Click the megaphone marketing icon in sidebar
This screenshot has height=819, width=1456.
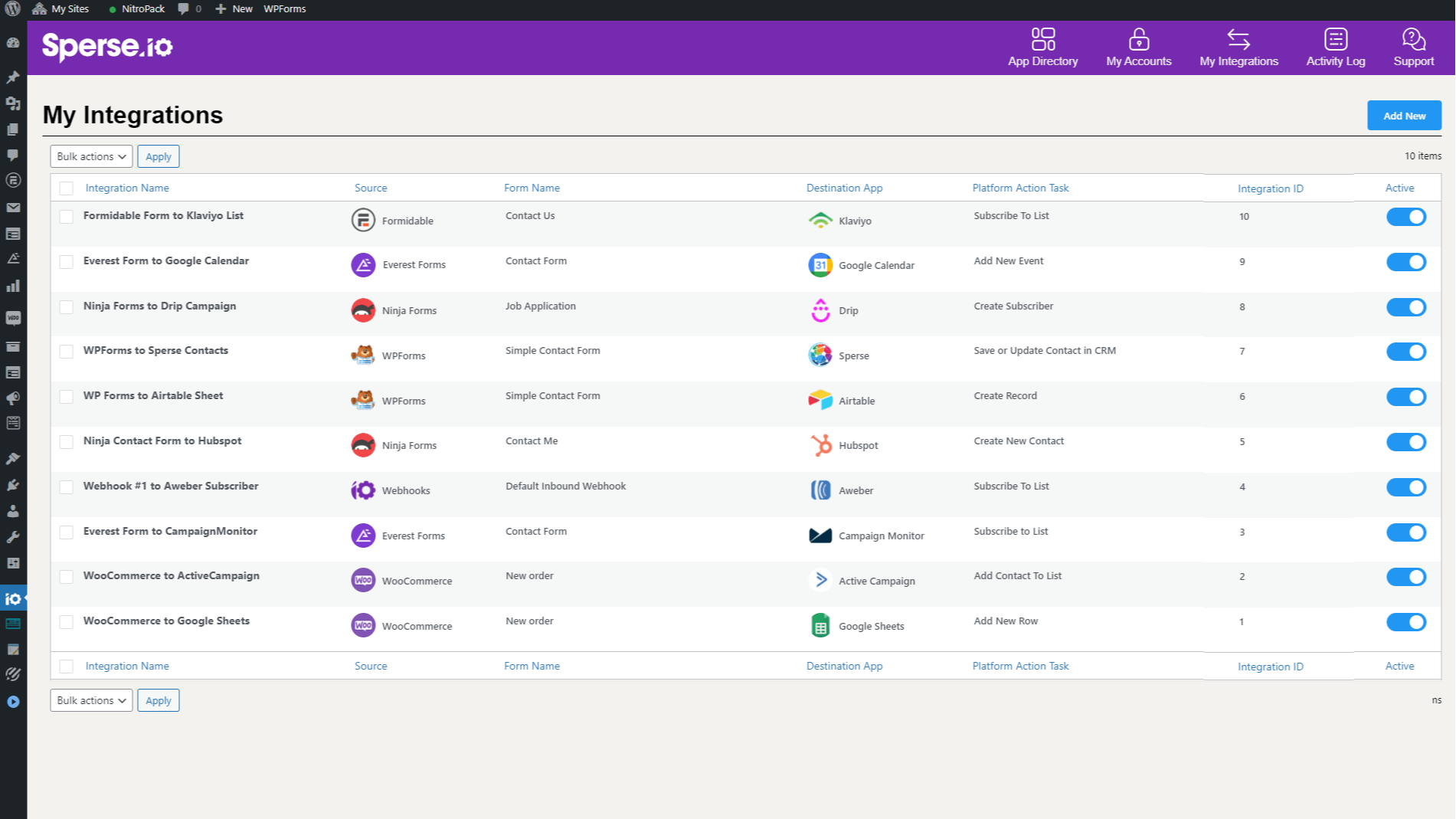tap(13, 398)
